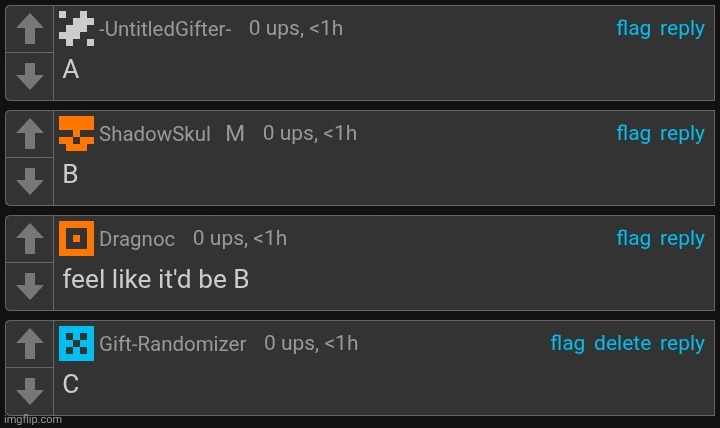Visit ShadowSkul's profile via username
This screenshot has height=428, width=720.
tap(155, 135)
